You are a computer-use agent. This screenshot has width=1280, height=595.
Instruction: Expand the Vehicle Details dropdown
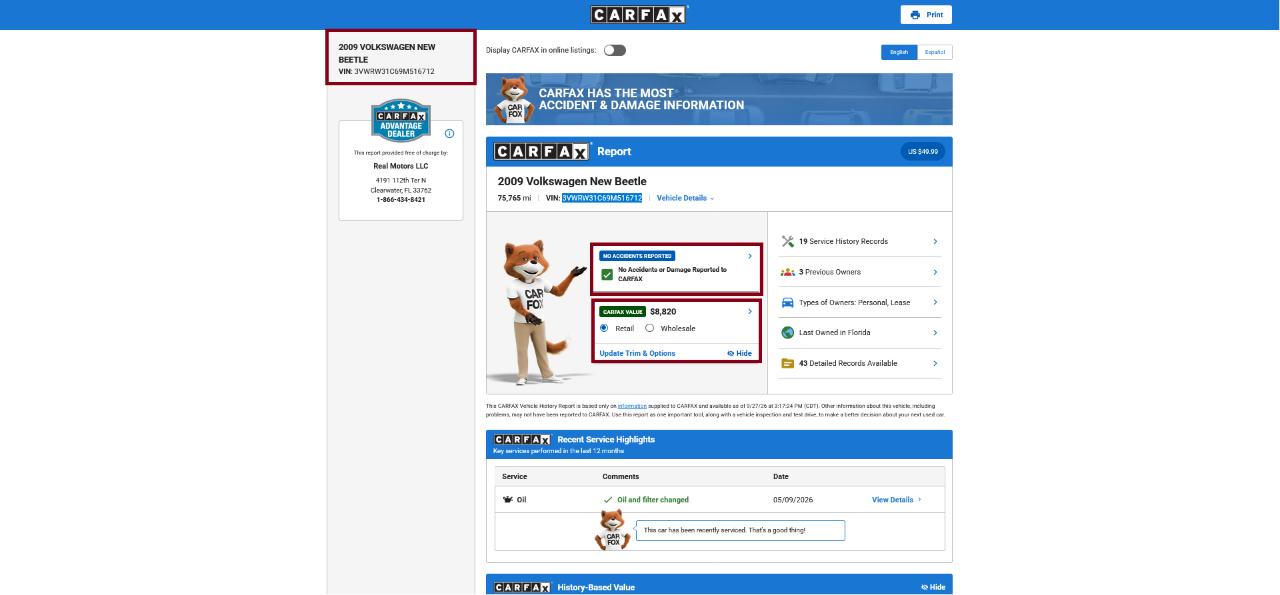(685, 198)
